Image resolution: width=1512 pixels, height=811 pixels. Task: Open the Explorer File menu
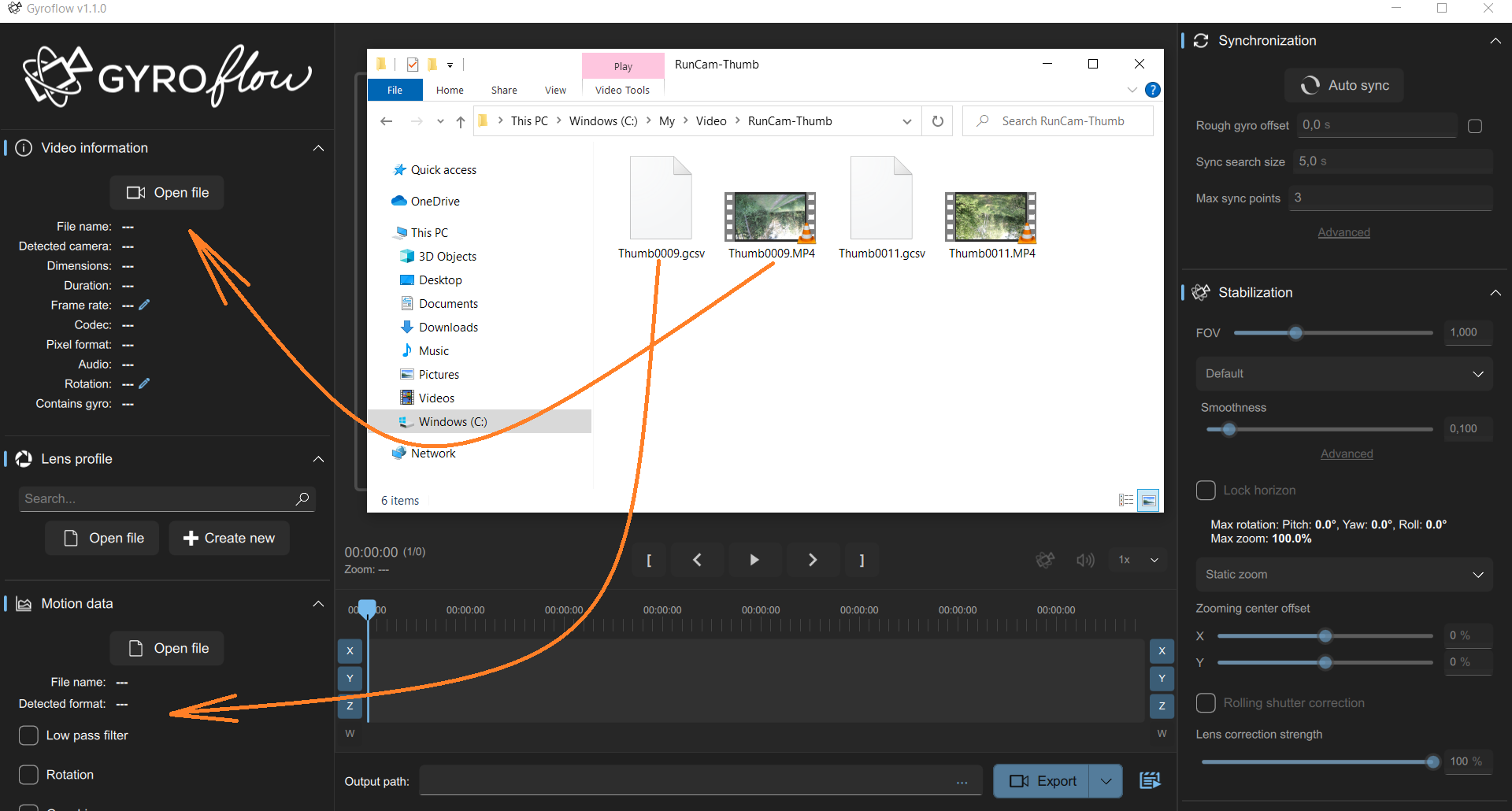[x=395, y=91]
